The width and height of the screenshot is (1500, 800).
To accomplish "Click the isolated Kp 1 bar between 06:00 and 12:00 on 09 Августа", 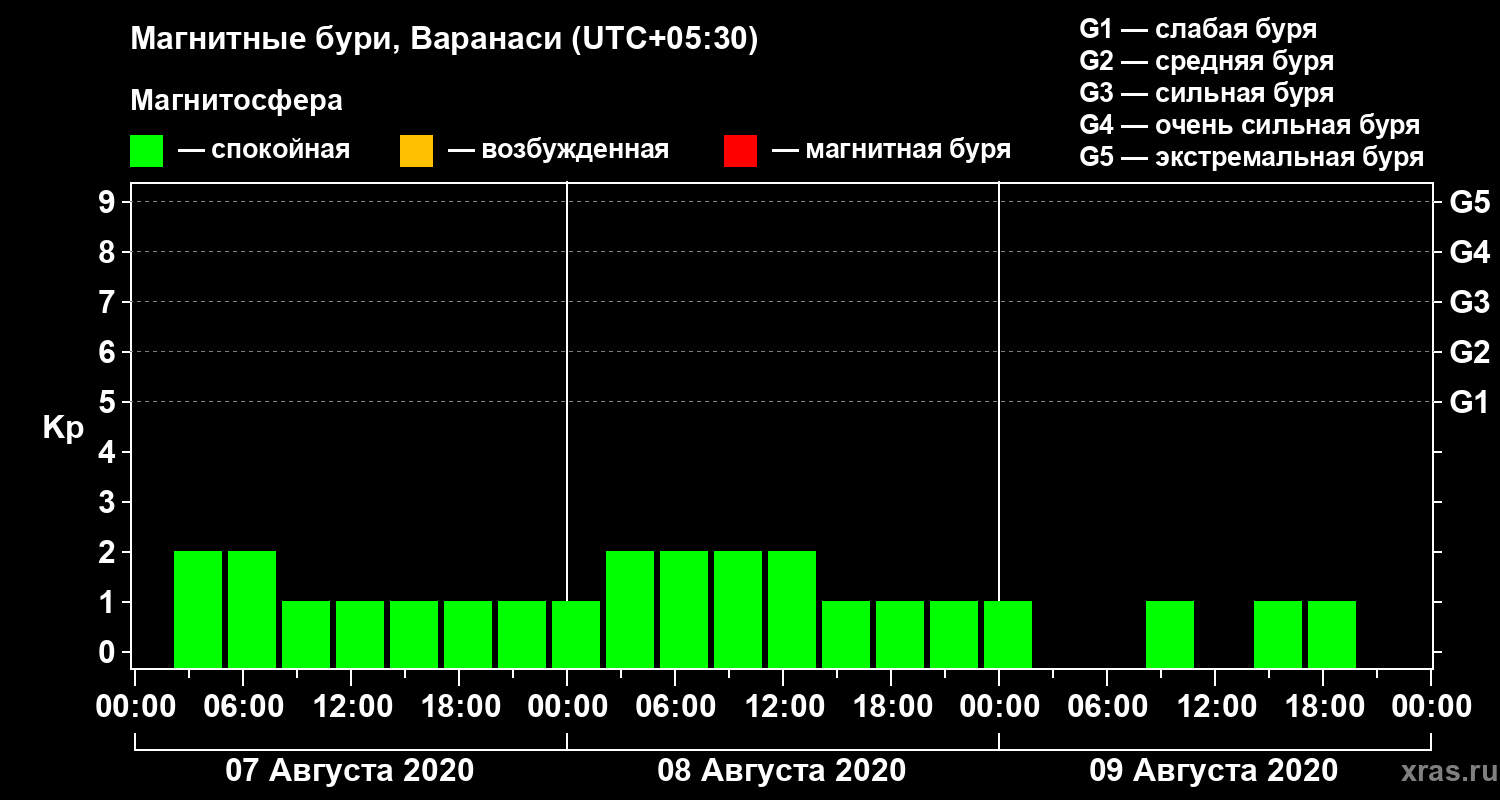I will [1170, 634].
